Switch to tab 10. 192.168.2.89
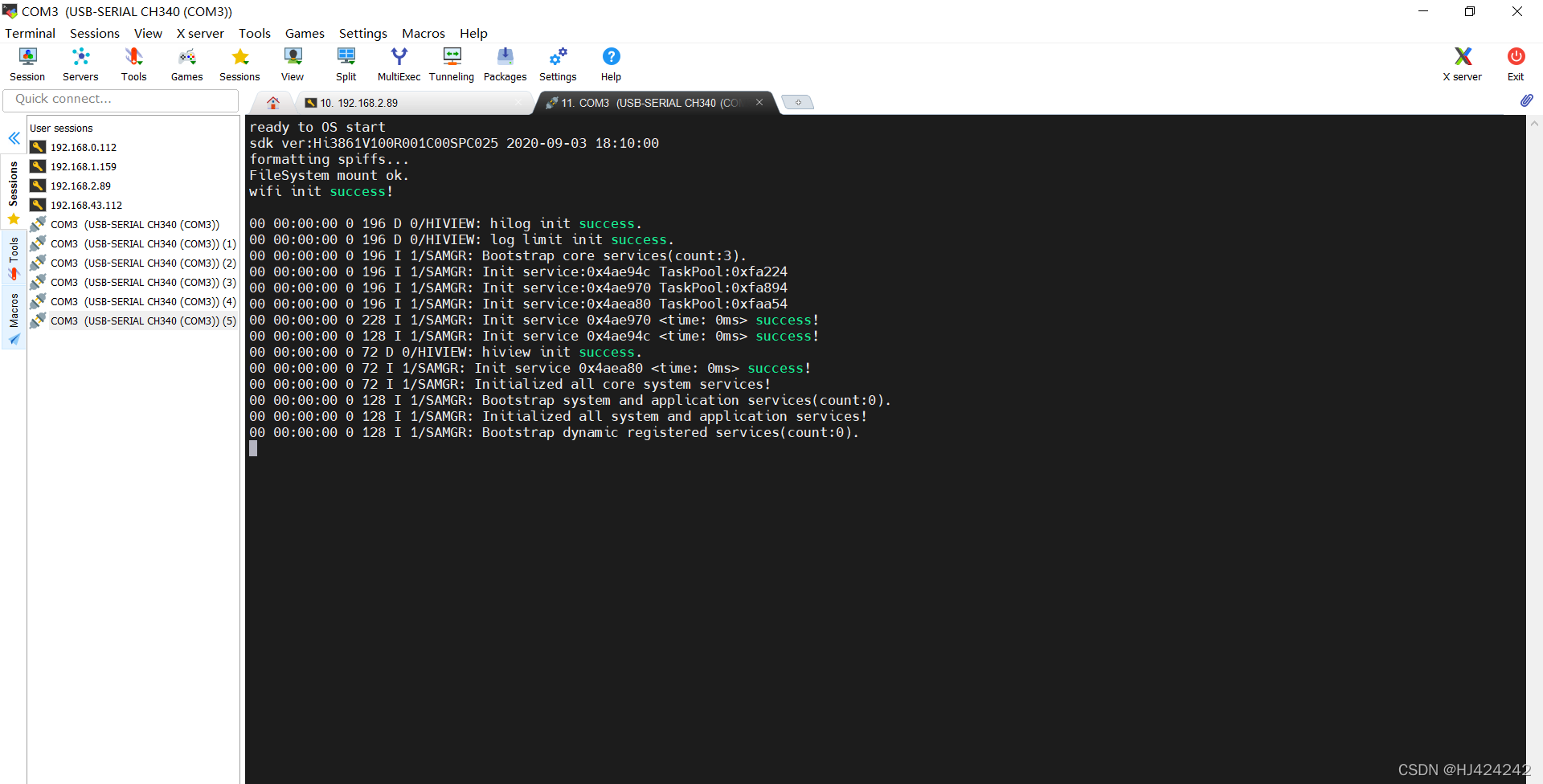This screenshot has height=784, width=1543. coord(414,103)
